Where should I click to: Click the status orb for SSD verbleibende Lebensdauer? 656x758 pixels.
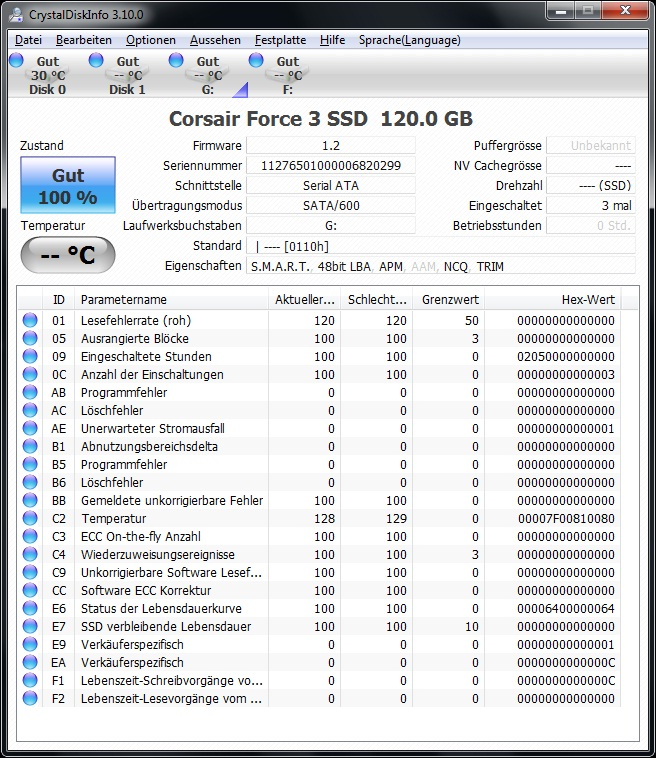[30, 627]
